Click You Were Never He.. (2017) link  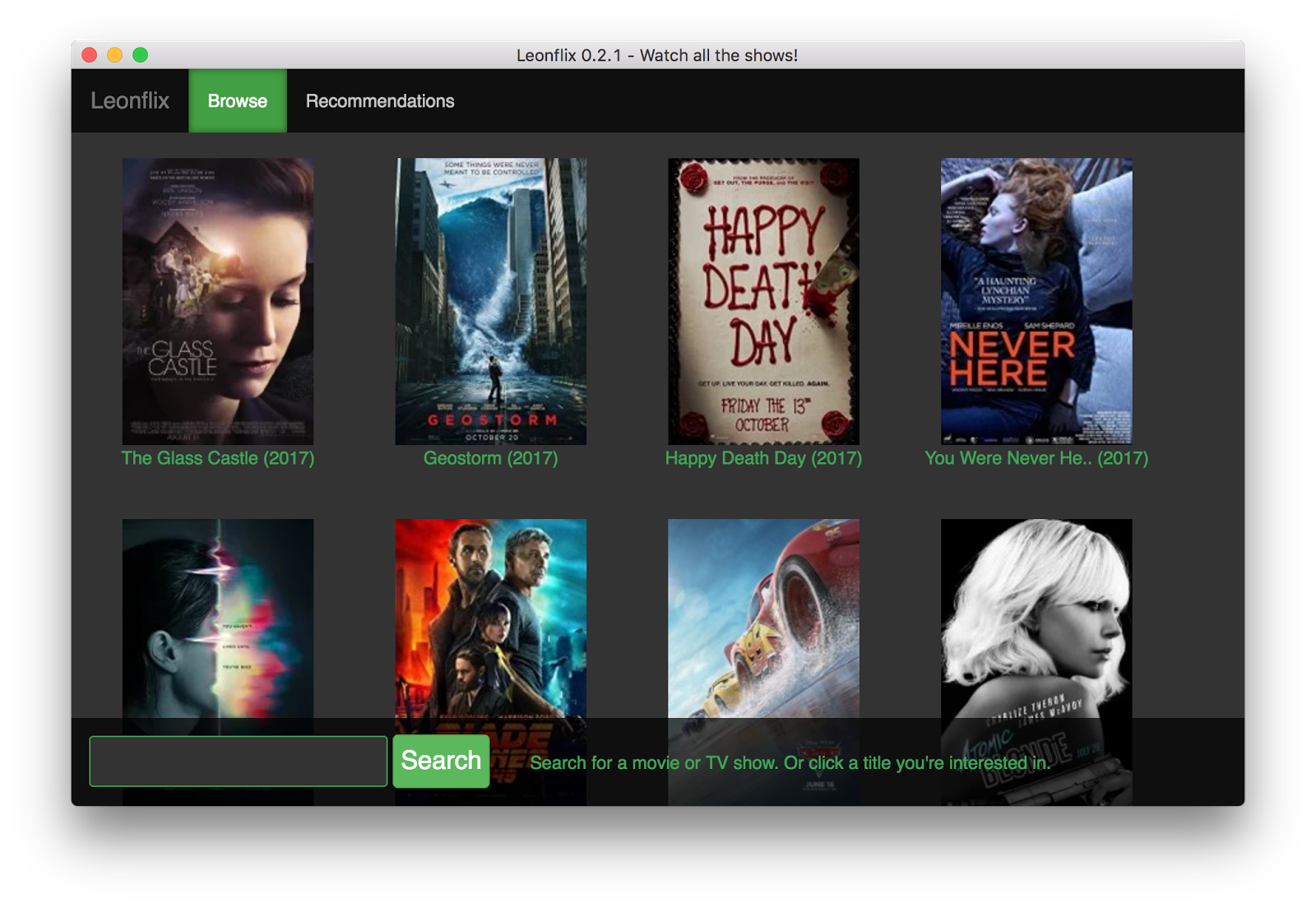1036,458
